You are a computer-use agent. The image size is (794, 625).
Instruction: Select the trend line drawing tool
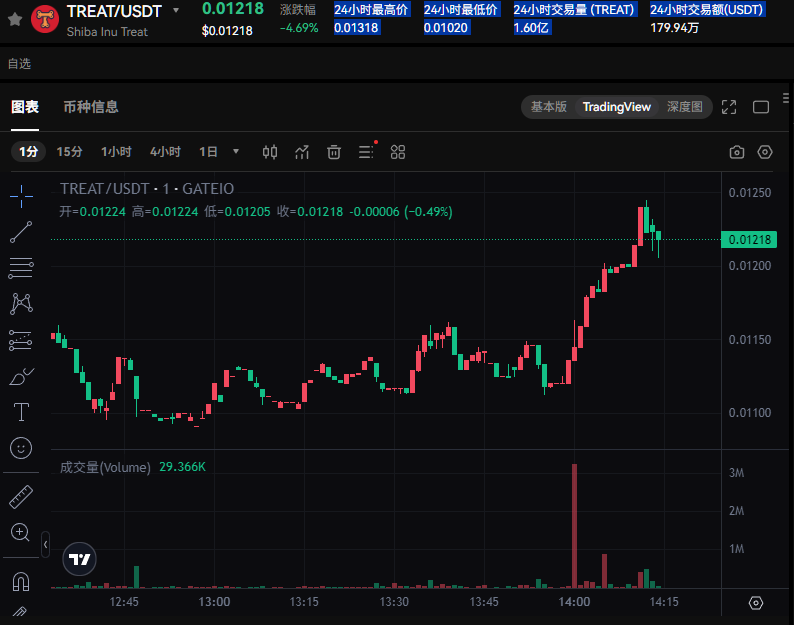tap(21, 232)
